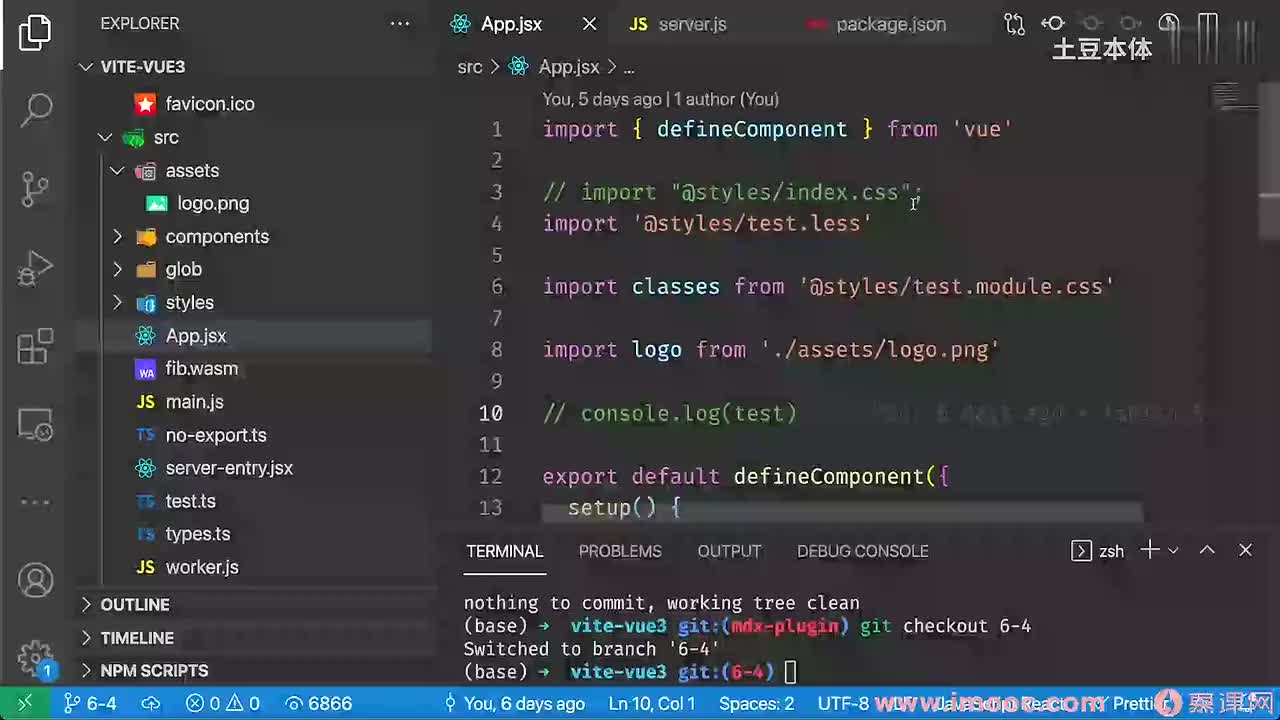This screenshot has height=720, width=1280.
Task: Open no-export.ts in the explorer
Action: 216,435
